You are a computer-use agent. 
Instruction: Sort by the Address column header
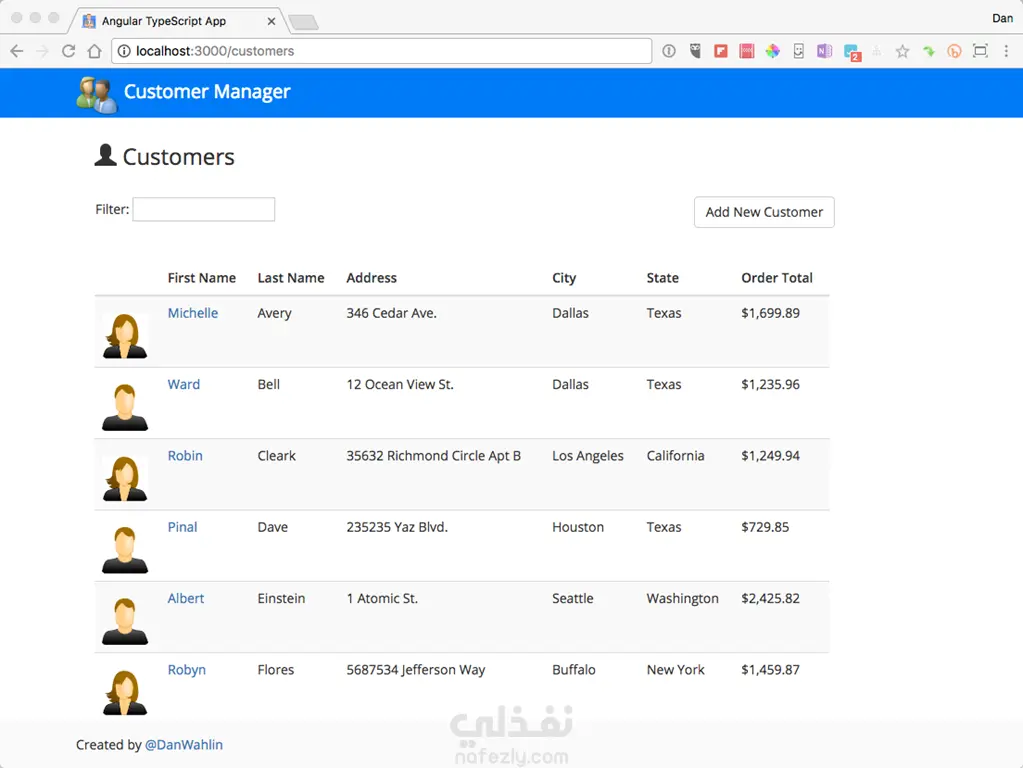[x=371, y=278]
